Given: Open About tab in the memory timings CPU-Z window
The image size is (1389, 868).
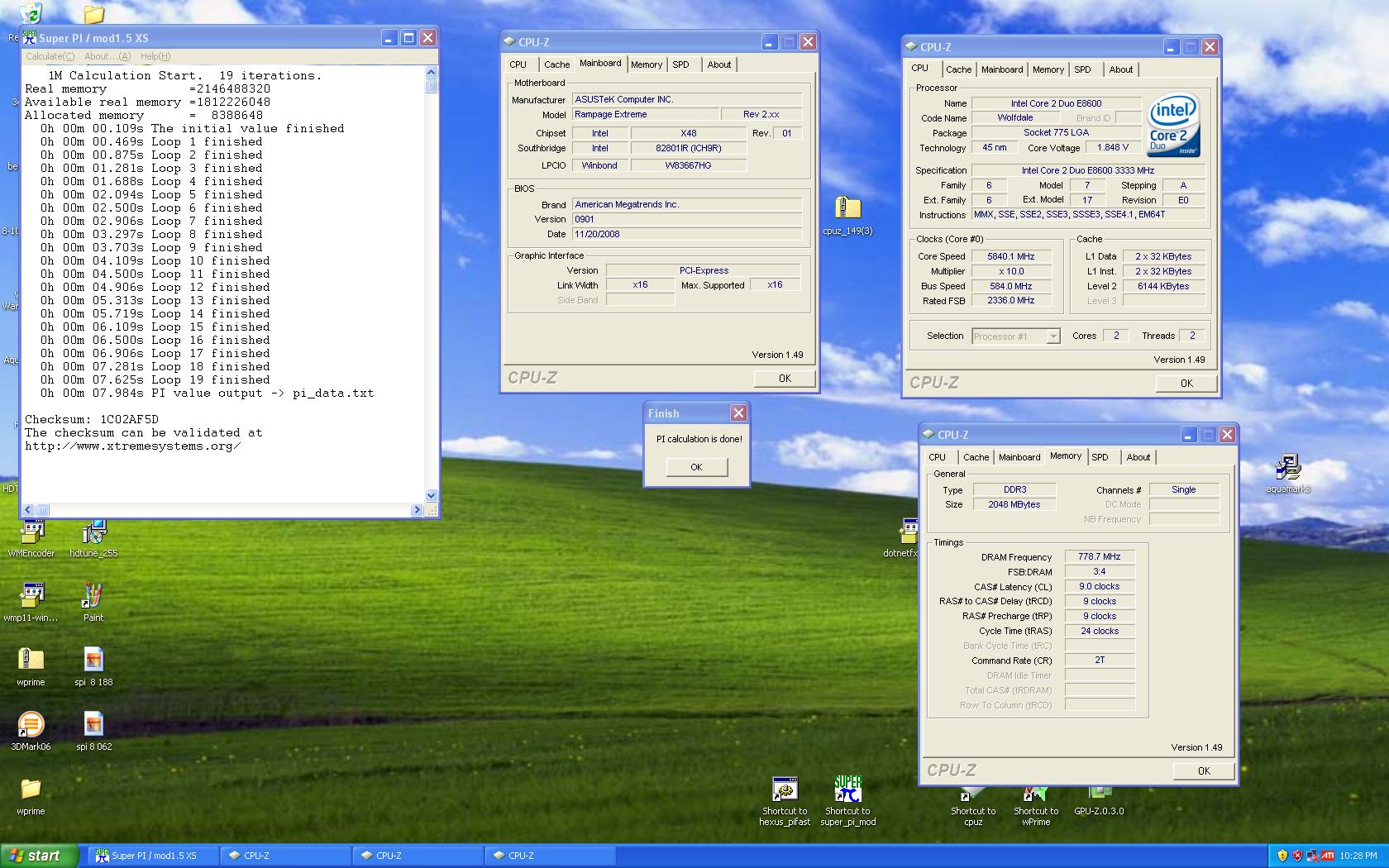Looking at the screenshot, I should [x=1138, y=457].
